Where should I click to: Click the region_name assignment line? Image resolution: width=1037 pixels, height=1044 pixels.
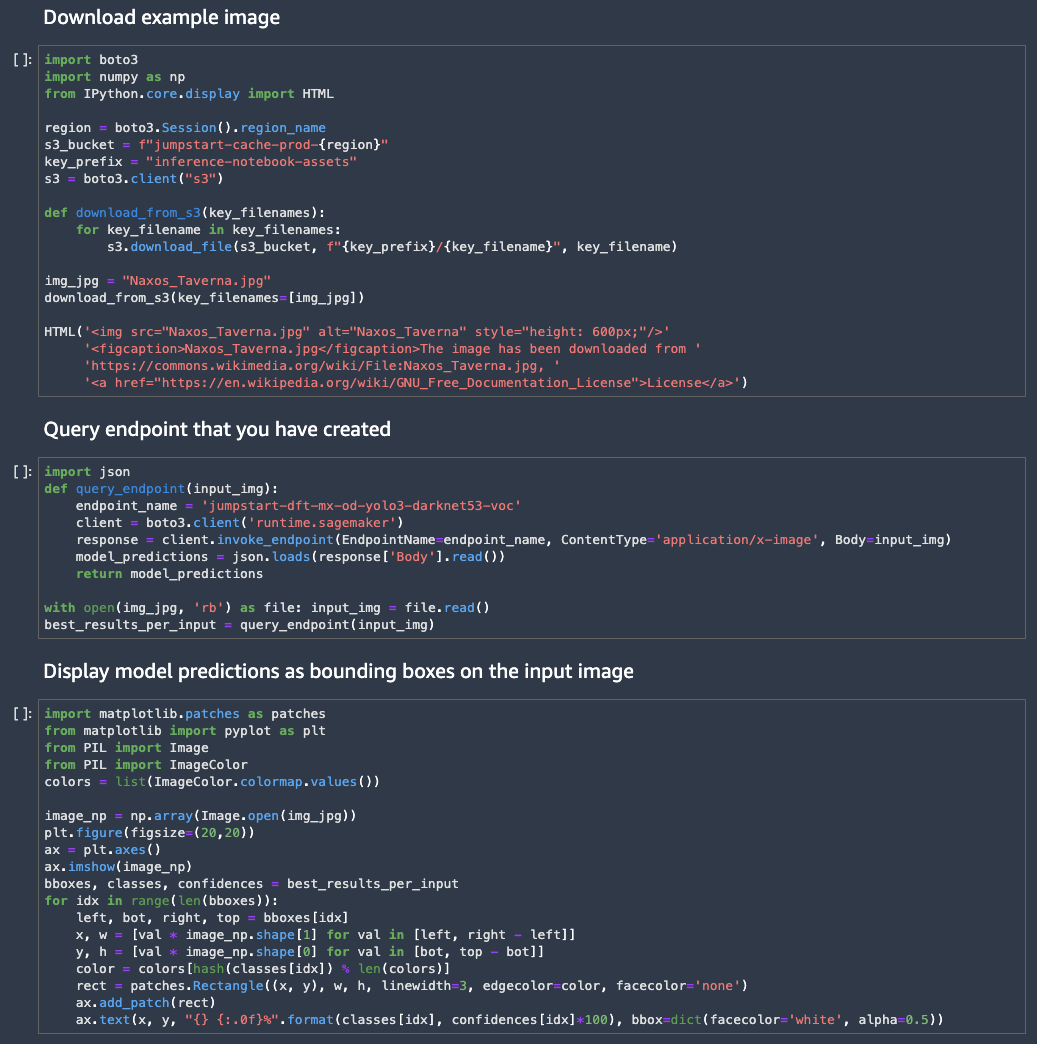(x=185, y=128)
